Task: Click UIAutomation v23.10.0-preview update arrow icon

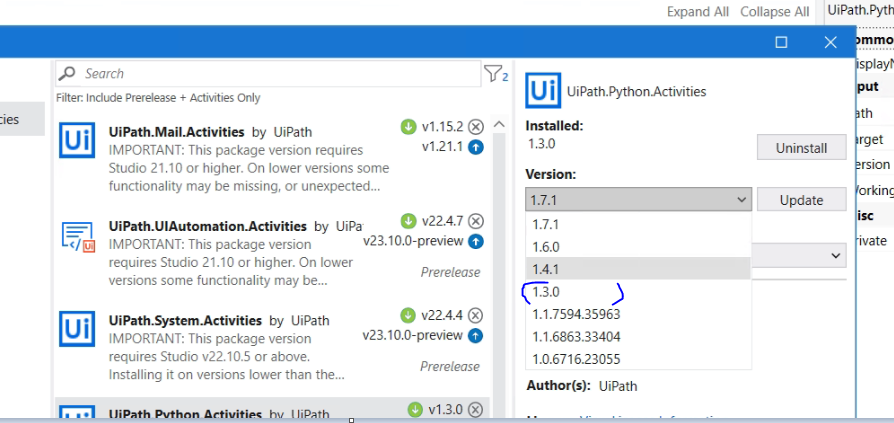Action: pos(476,241)
